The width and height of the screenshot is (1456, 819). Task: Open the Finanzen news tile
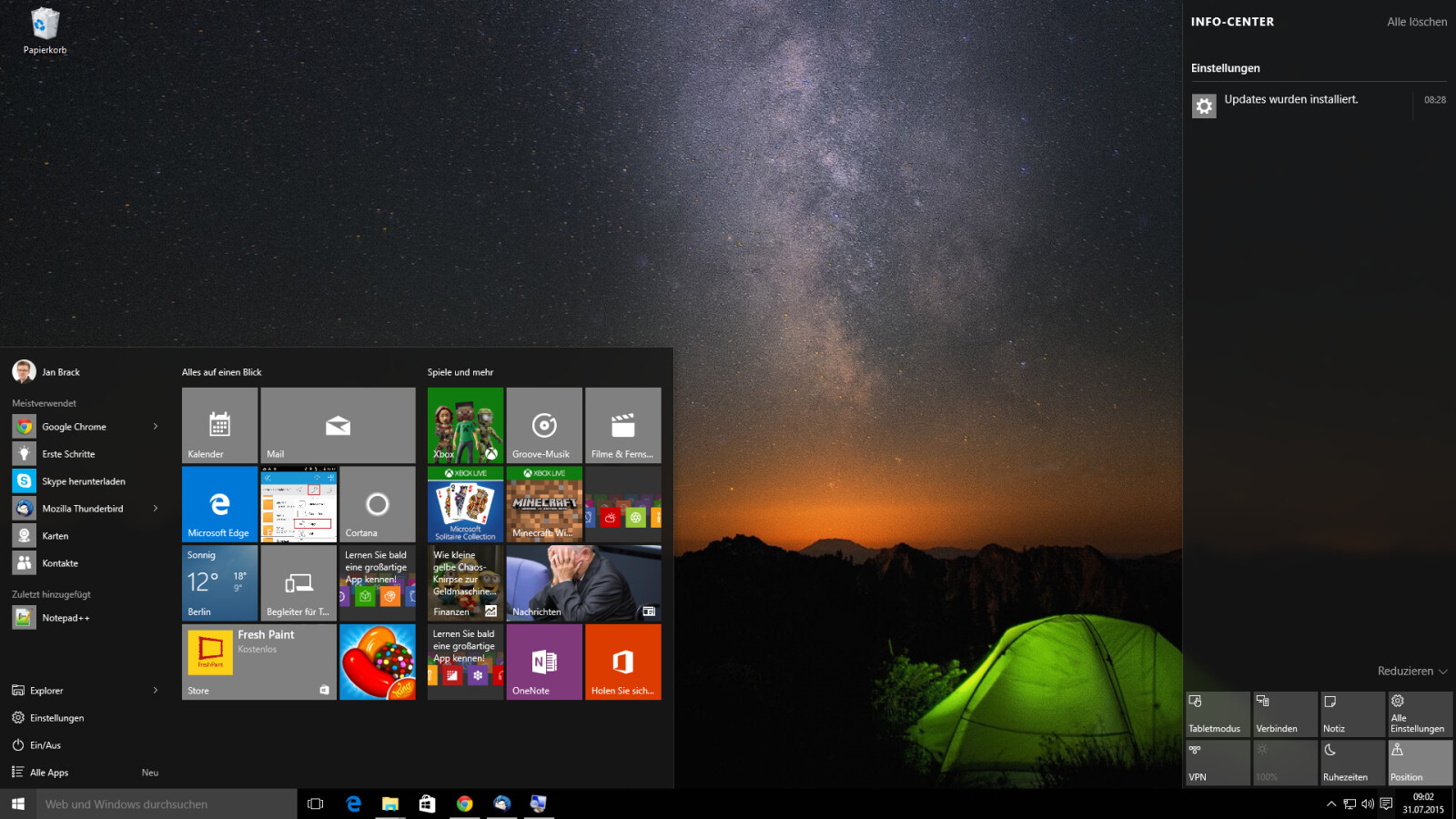click(465, 583)
